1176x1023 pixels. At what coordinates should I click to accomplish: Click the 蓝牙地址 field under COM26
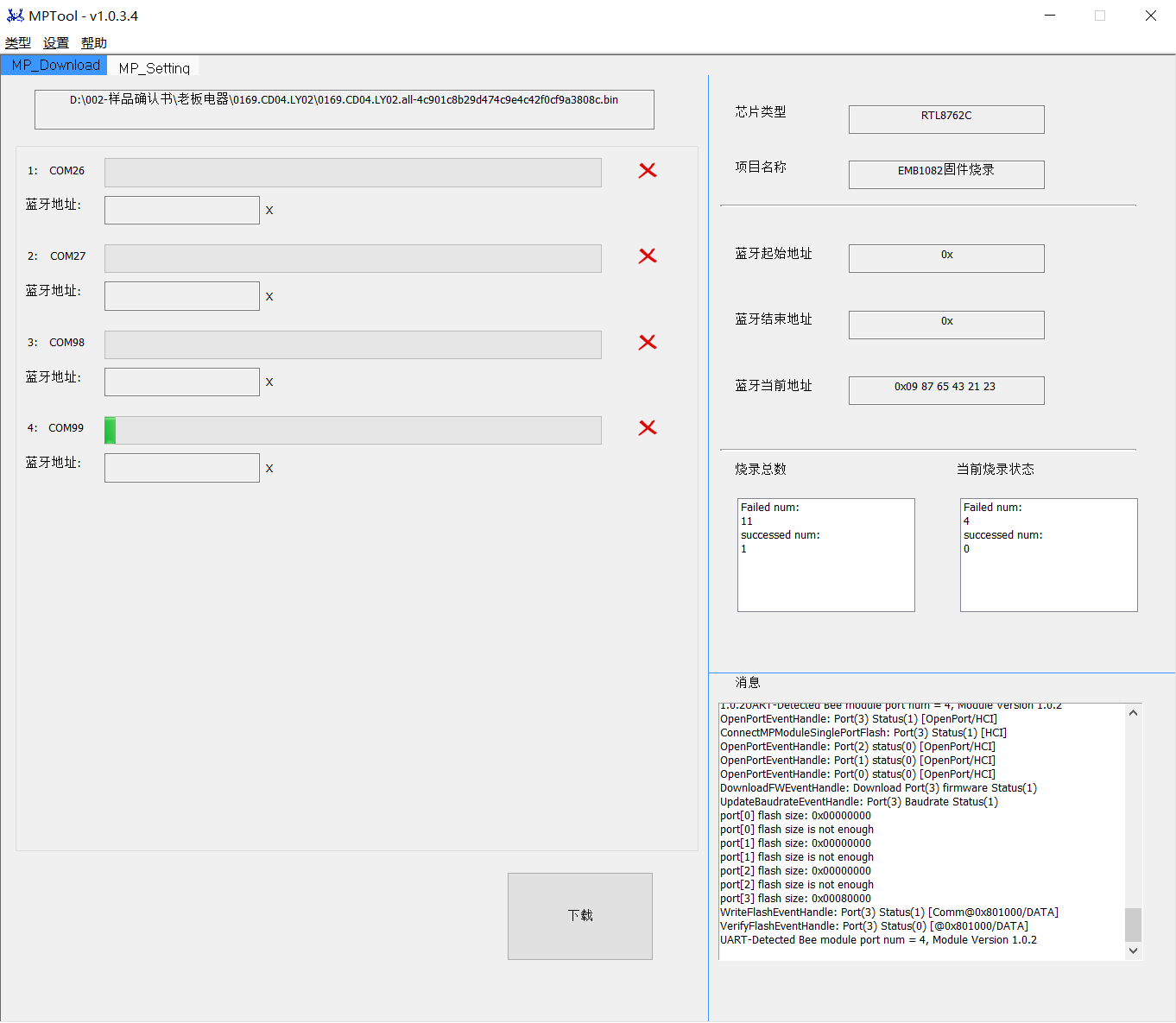click(x=182, y=210)
